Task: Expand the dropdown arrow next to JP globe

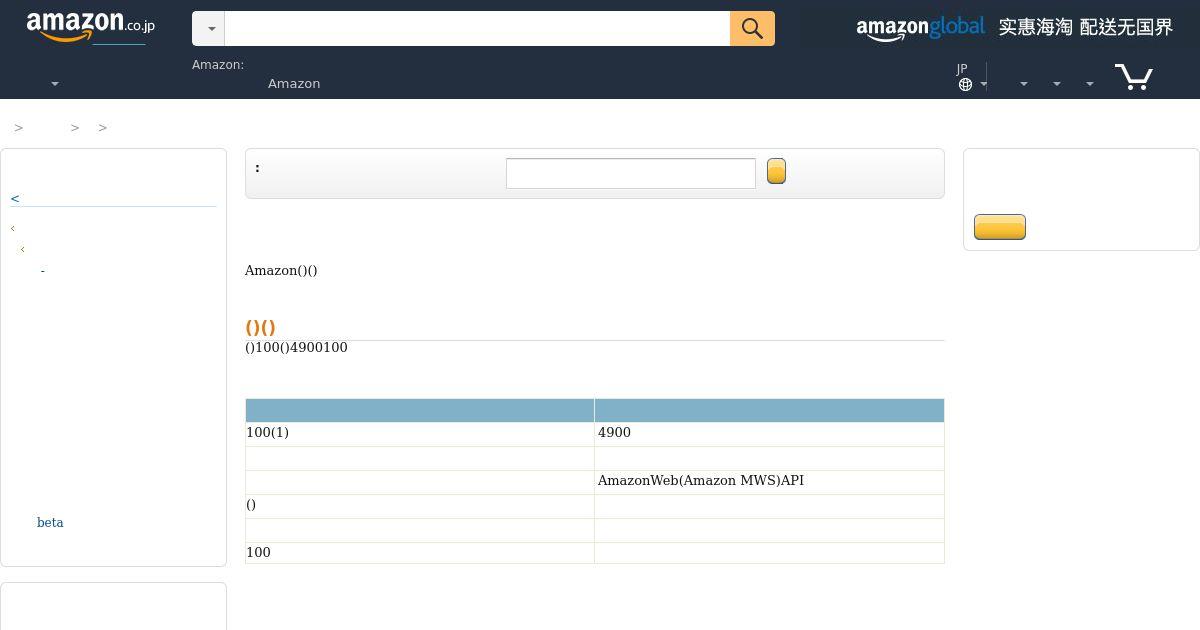Action: tap(984, 84)
